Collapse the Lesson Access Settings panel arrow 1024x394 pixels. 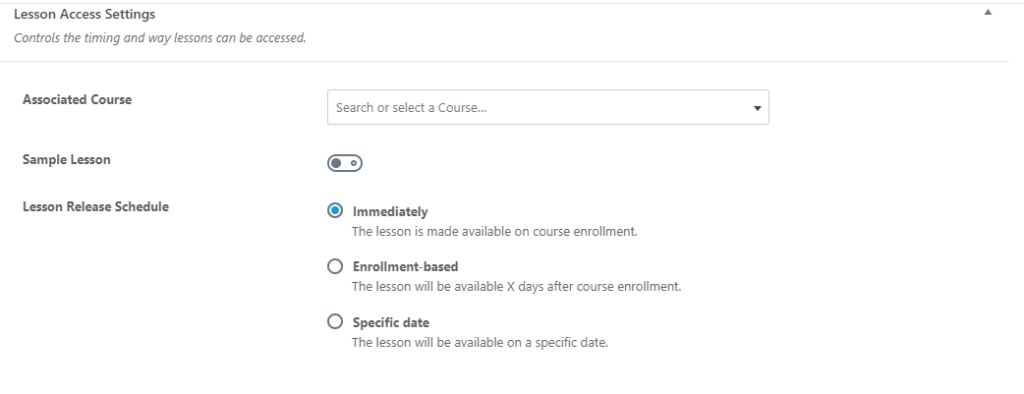click(987, 12)
